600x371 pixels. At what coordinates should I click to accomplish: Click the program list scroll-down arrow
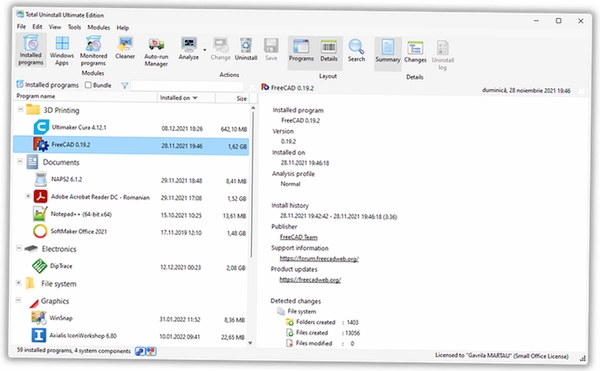pos(251,343)
